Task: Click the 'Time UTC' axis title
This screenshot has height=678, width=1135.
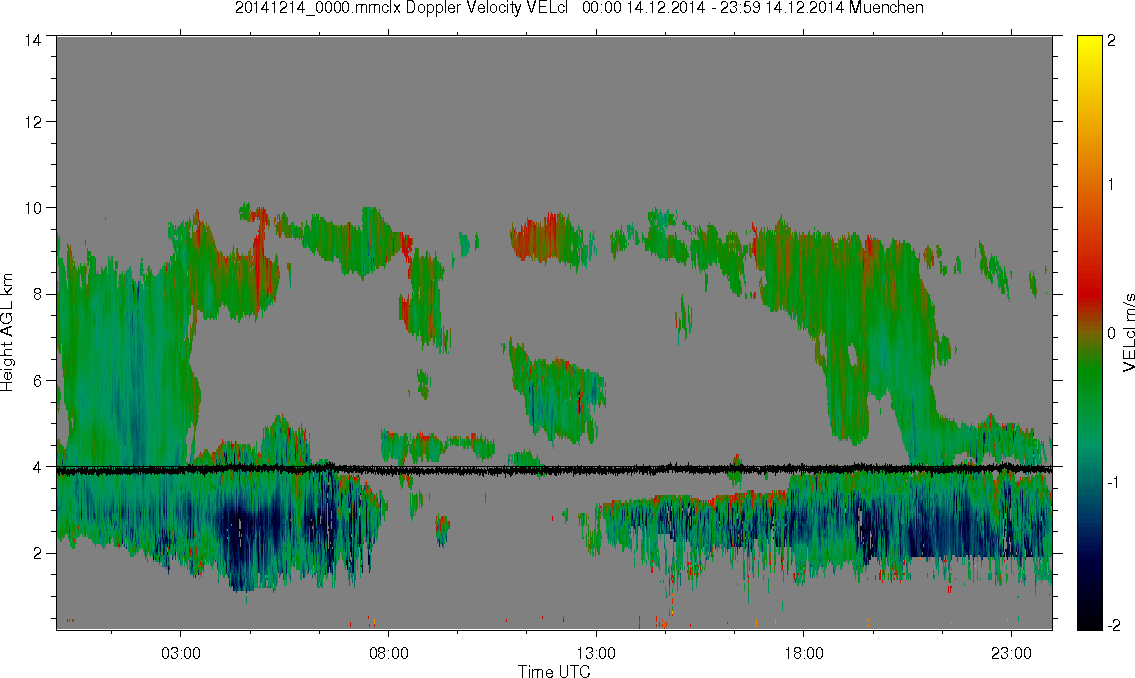Action: pos(554,671)
